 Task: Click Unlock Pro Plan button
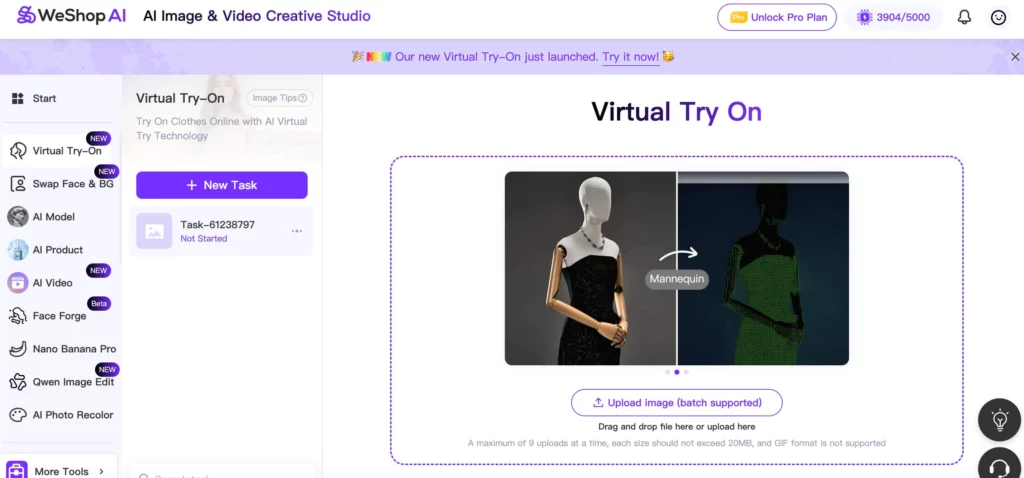[776, 17]
